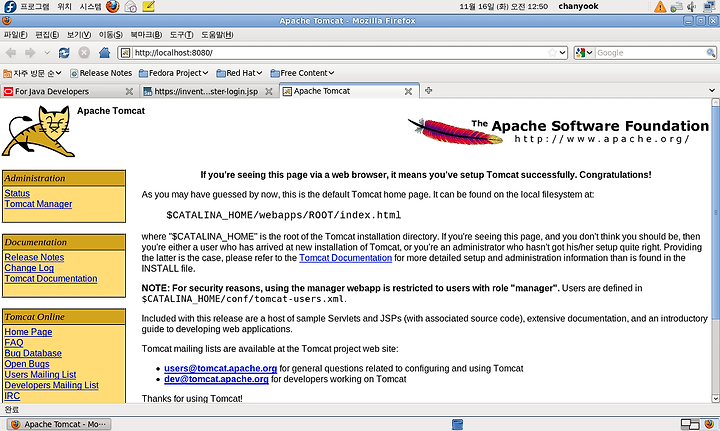Click the inline Tomcat Documentation link in paragraph

coord(345,258)
